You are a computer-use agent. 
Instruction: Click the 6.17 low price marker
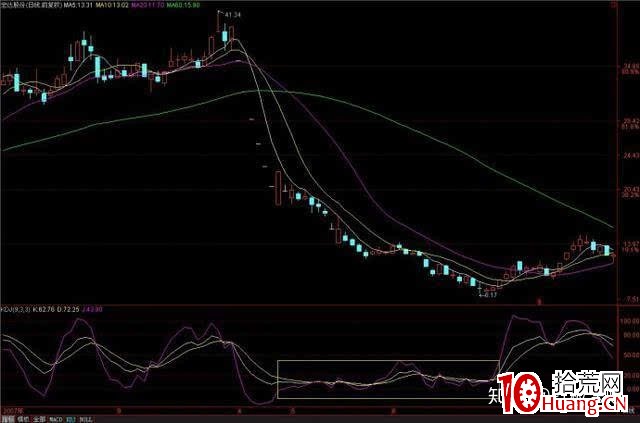pos(490,295)
